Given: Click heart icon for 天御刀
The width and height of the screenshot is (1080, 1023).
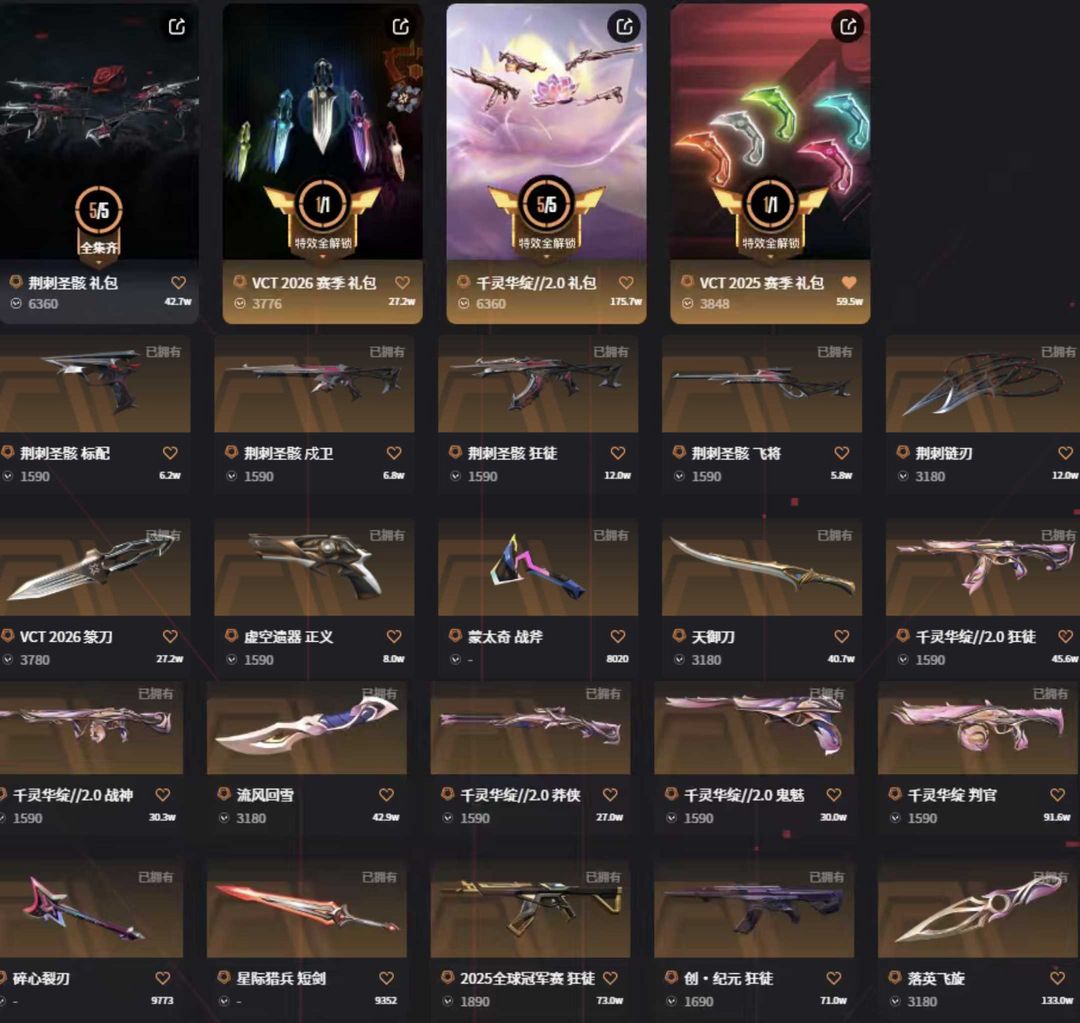Looking at the screenshot, I should [x=842, y=636].
